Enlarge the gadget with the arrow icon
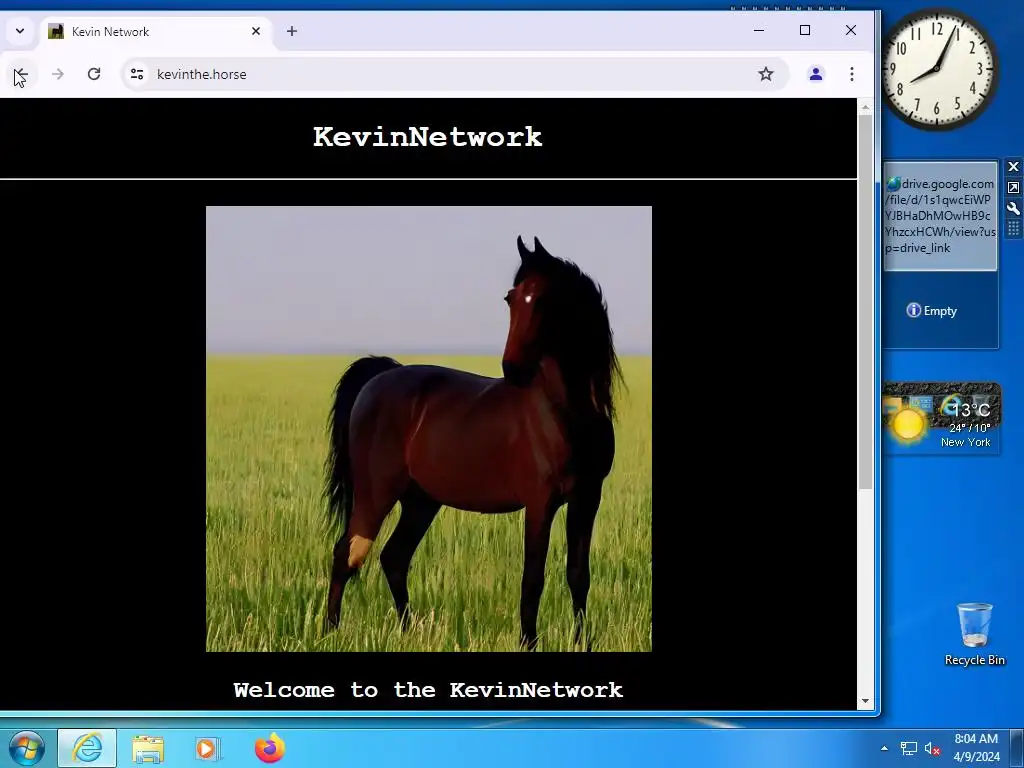 (1013, 187)
